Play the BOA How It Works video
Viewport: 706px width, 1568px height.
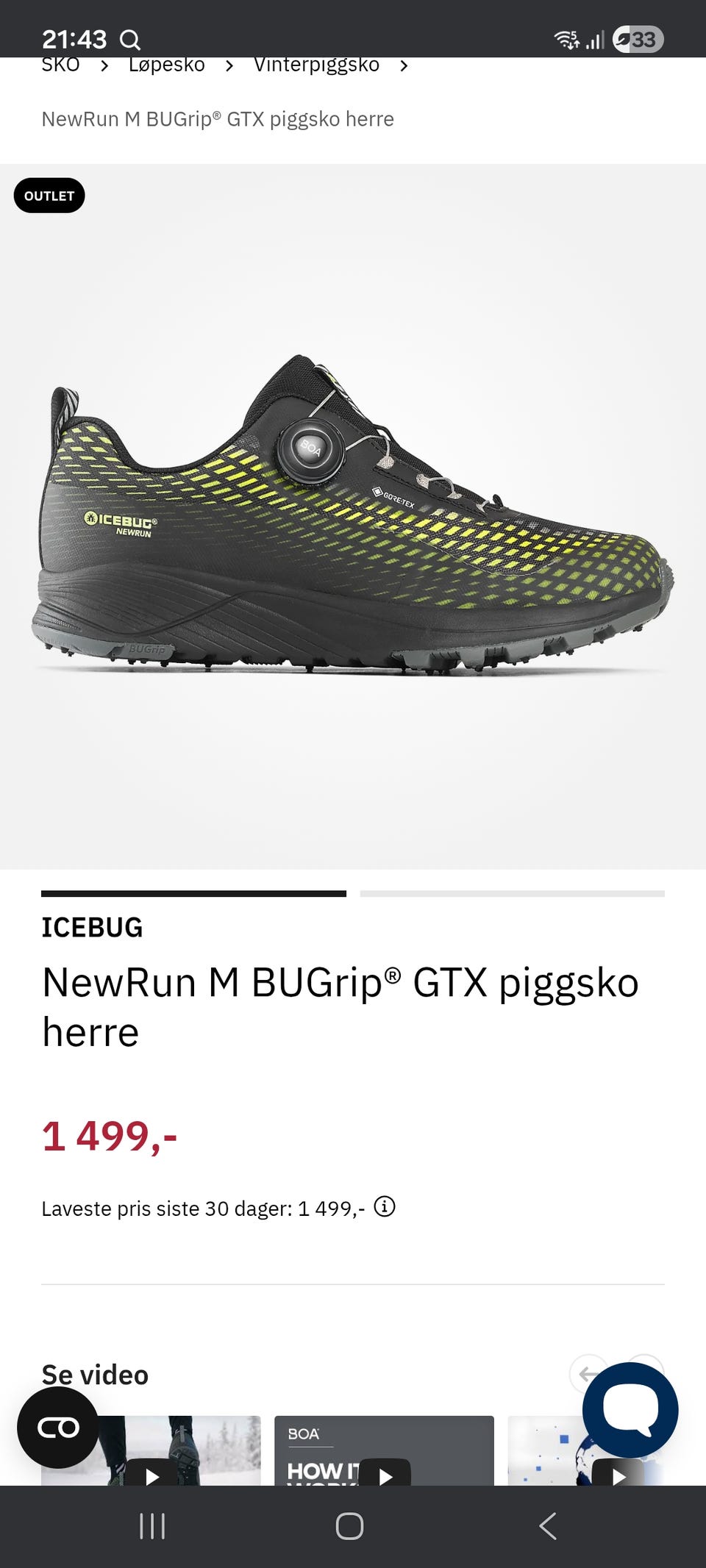(x=385, y=1473)
